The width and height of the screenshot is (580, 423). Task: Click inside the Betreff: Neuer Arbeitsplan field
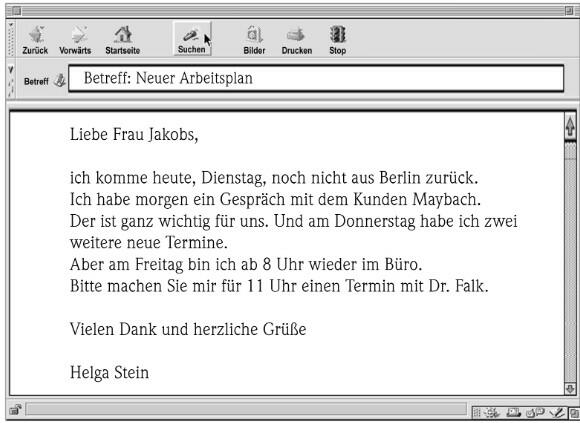point(316,78)
